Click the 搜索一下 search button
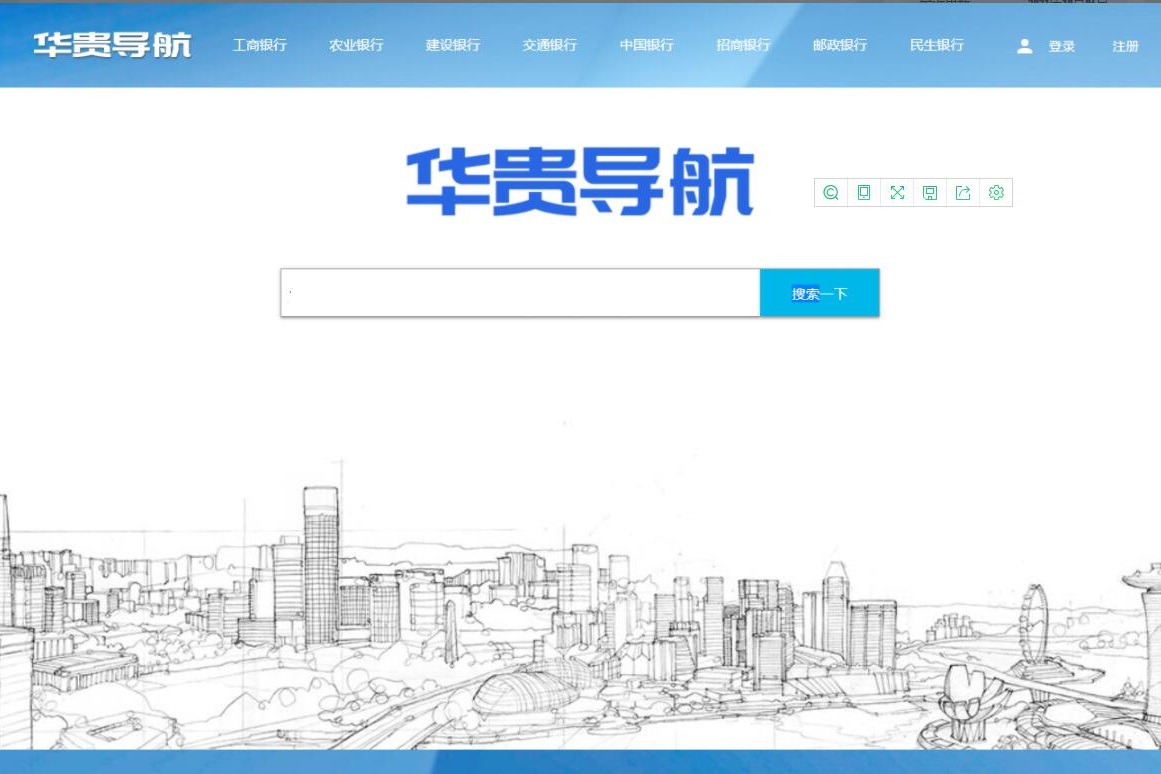 [x=819, y=293]
